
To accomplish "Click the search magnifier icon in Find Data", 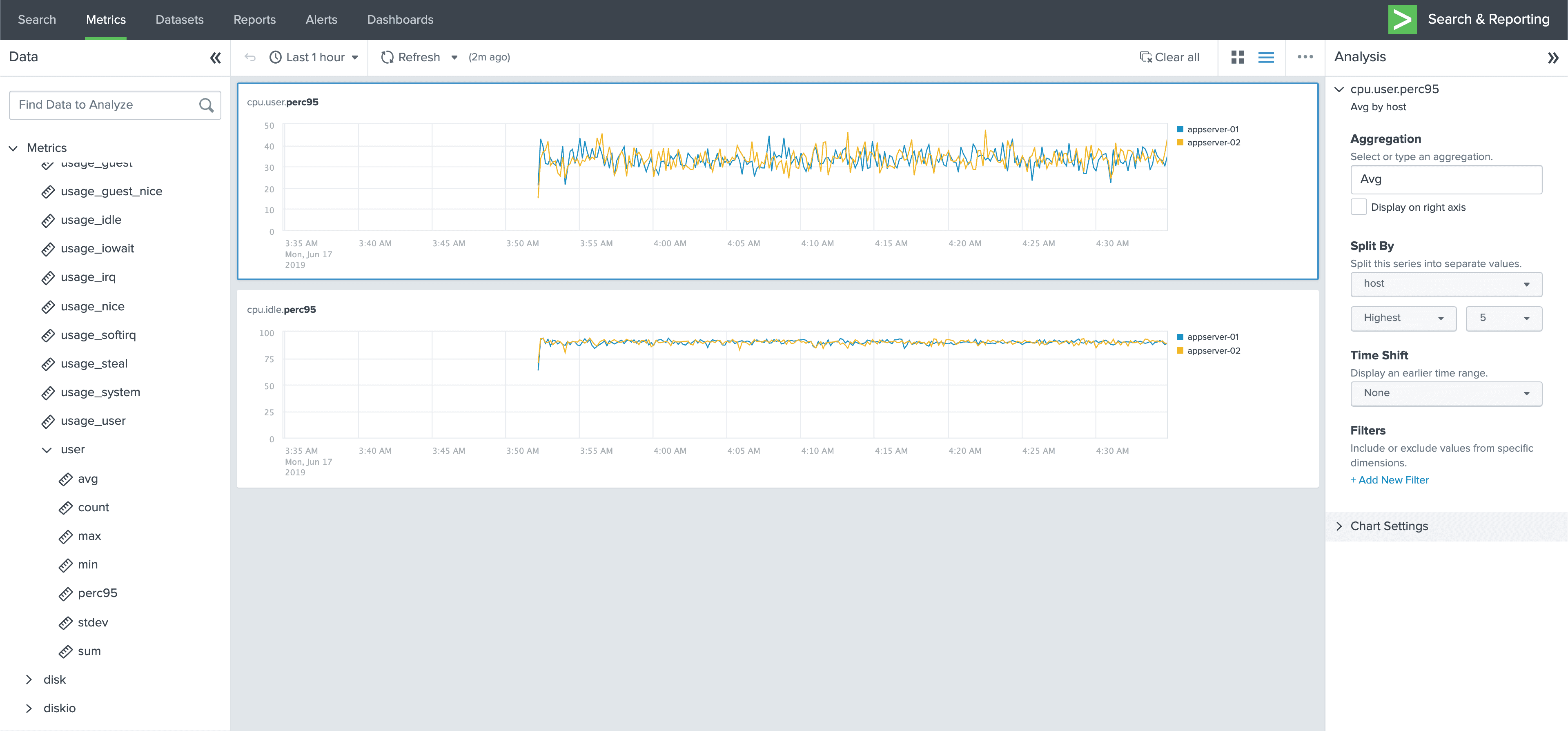I will [206, 105].
